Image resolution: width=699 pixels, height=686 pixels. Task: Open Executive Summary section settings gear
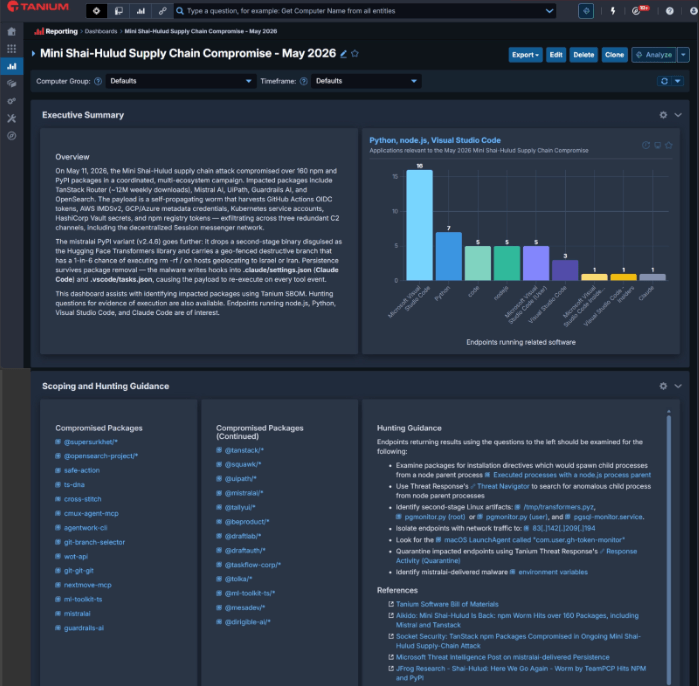click(663, 115)
